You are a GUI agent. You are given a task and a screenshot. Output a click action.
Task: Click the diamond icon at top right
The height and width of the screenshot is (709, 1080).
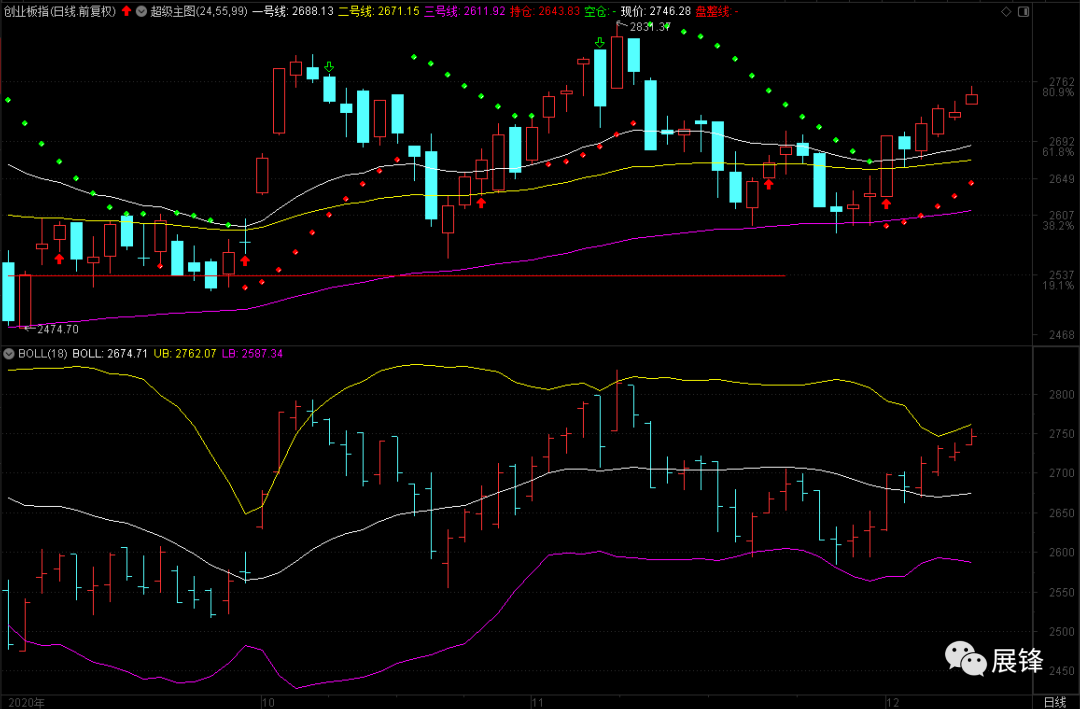click(1006, 11)
